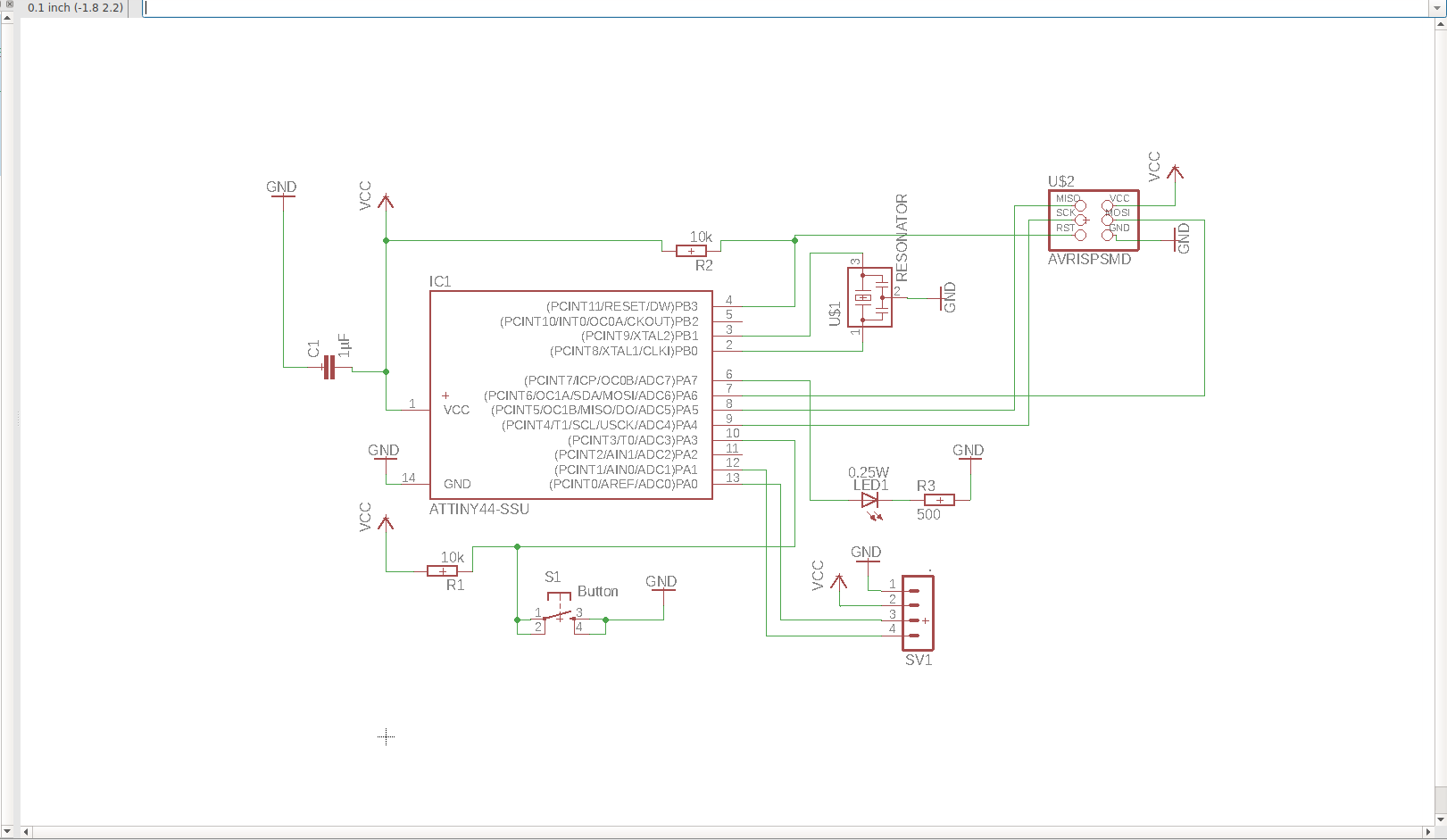Click the VCC arrow symbol near the AVRISPSMD header
This screenshot has height=840, width=1447.
pos(1176,171)
